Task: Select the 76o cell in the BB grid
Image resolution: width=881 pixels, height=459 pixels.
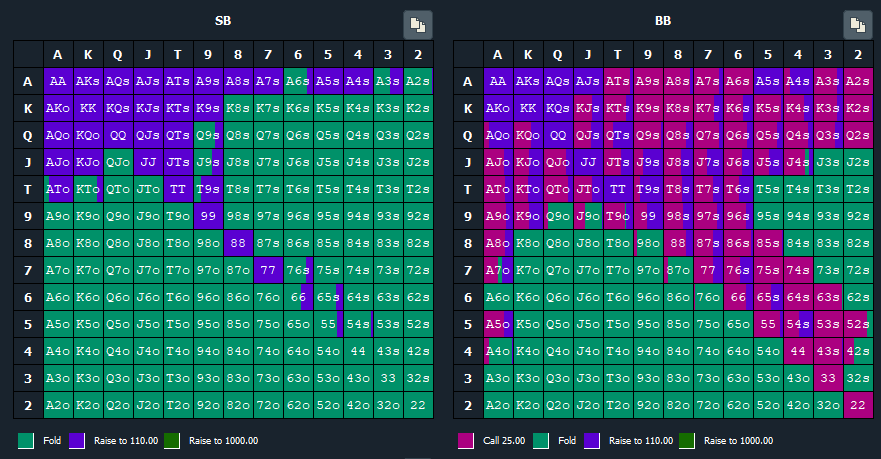Action: click(x=708, y=297)
